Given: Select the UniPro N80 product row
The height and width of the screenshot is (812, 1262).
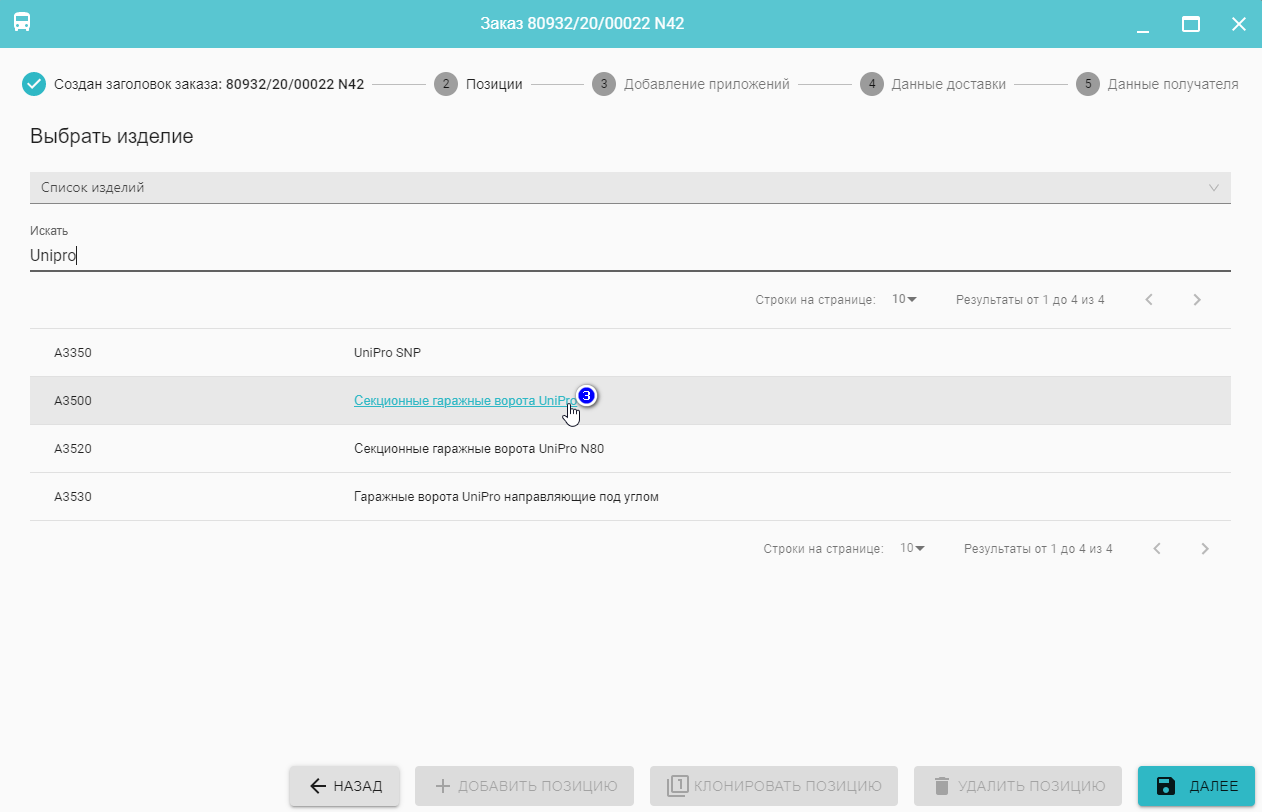Looking at the screenshot, I should click(478, 449).
